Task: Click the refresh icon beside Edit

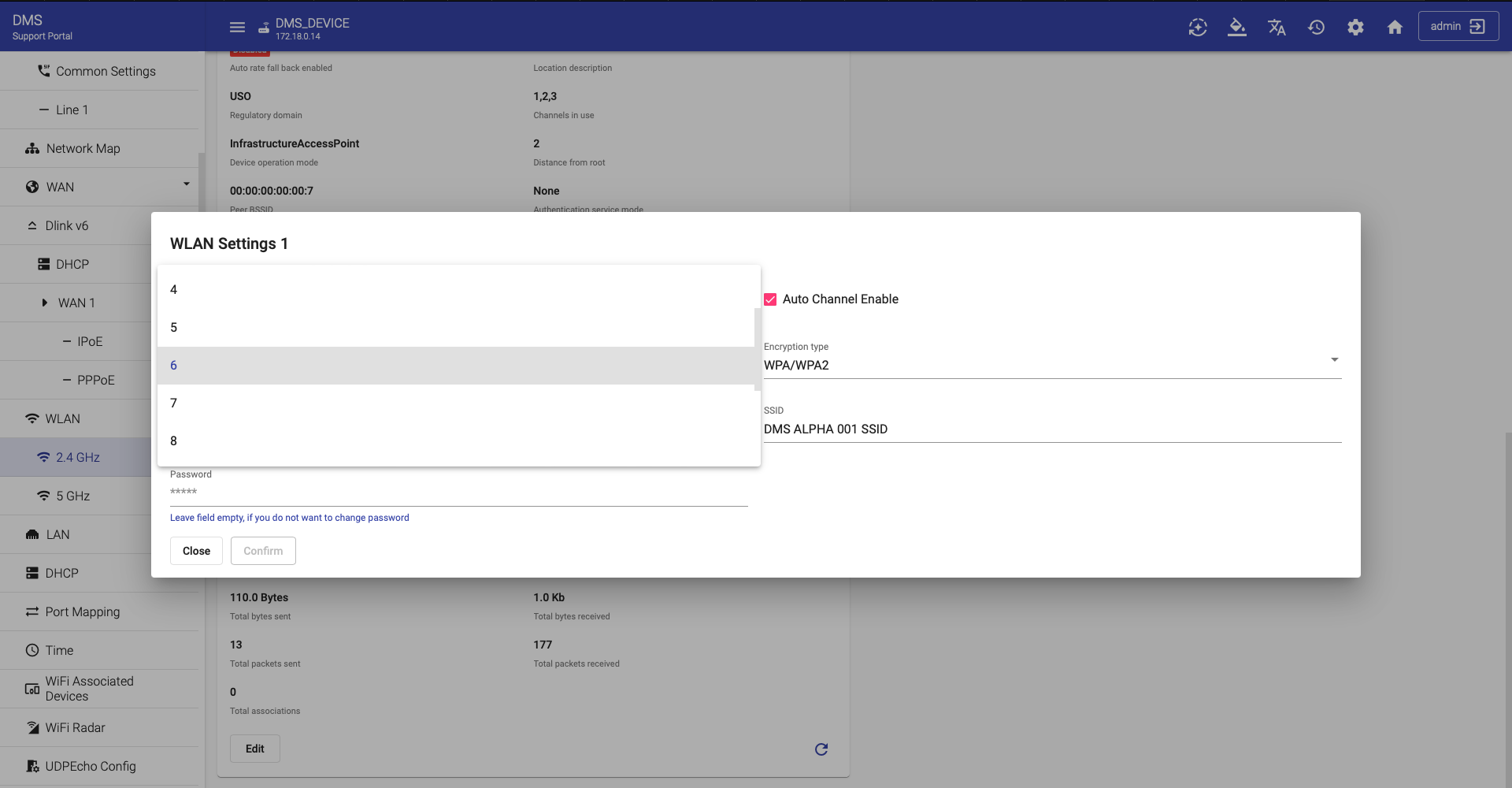Action: click(821, 749)
